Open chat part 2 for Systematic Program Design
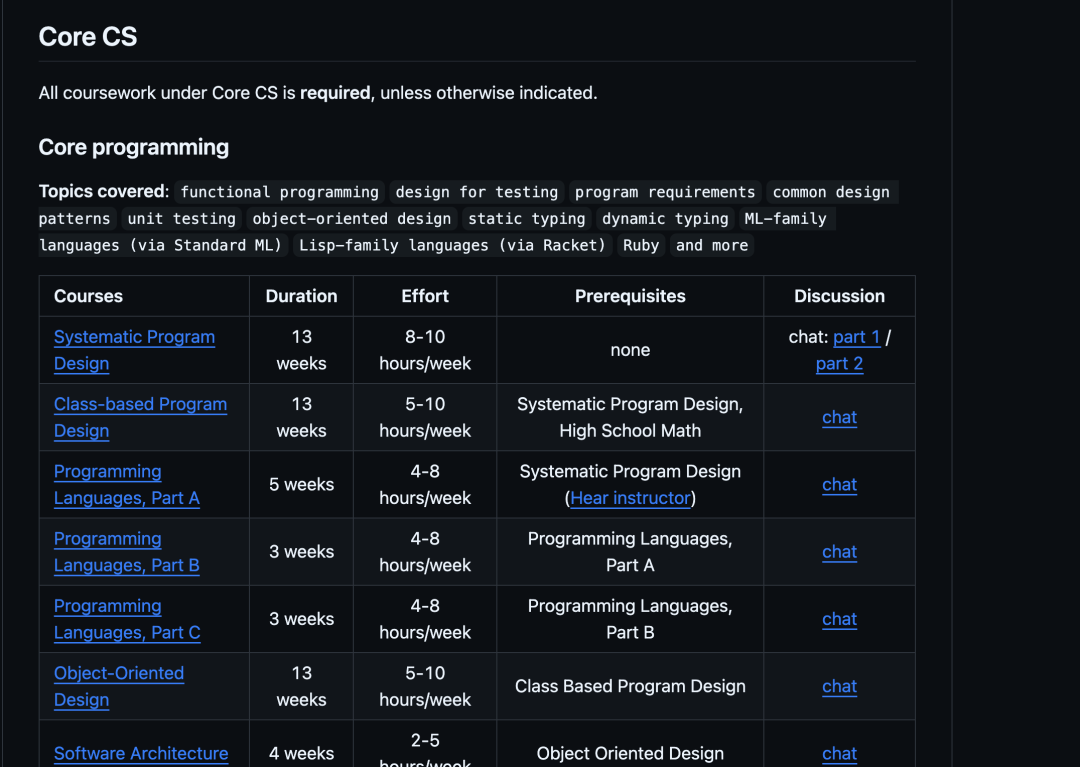 [839, 364]
